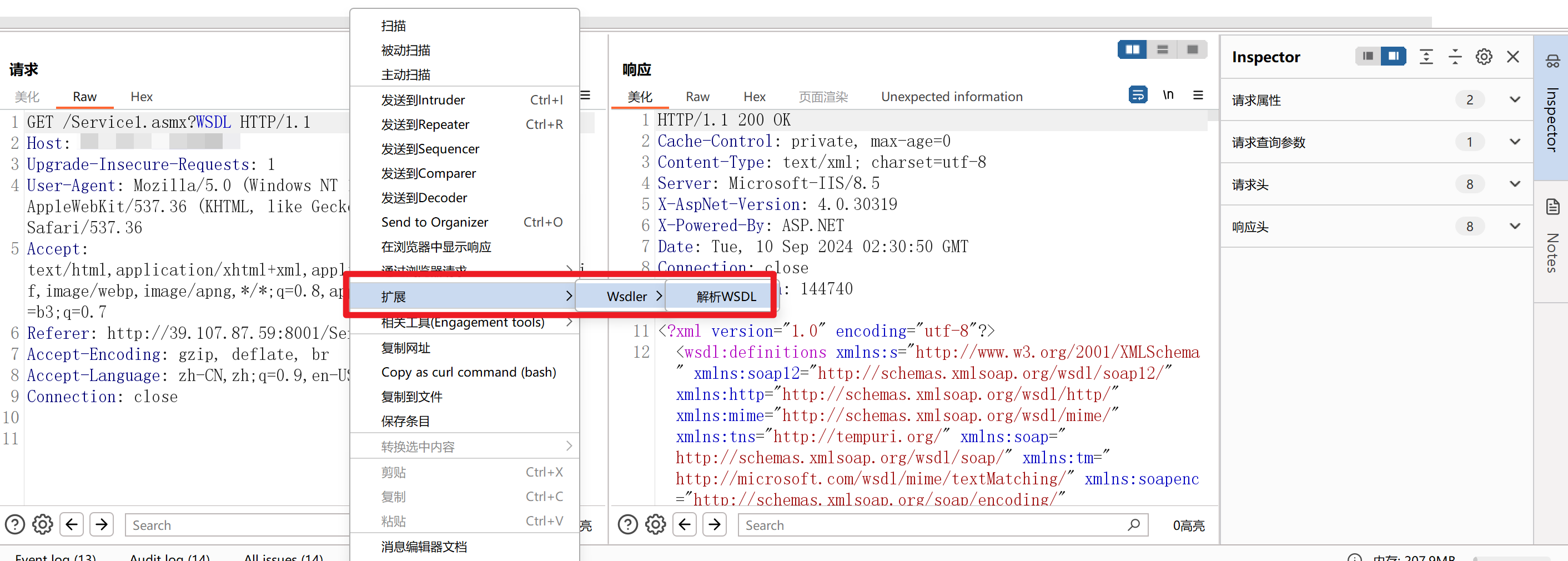Viewport: 1568px width, 561px height.
Task: Switch request view to Hex tab
Action: click(x=141, y=96)
